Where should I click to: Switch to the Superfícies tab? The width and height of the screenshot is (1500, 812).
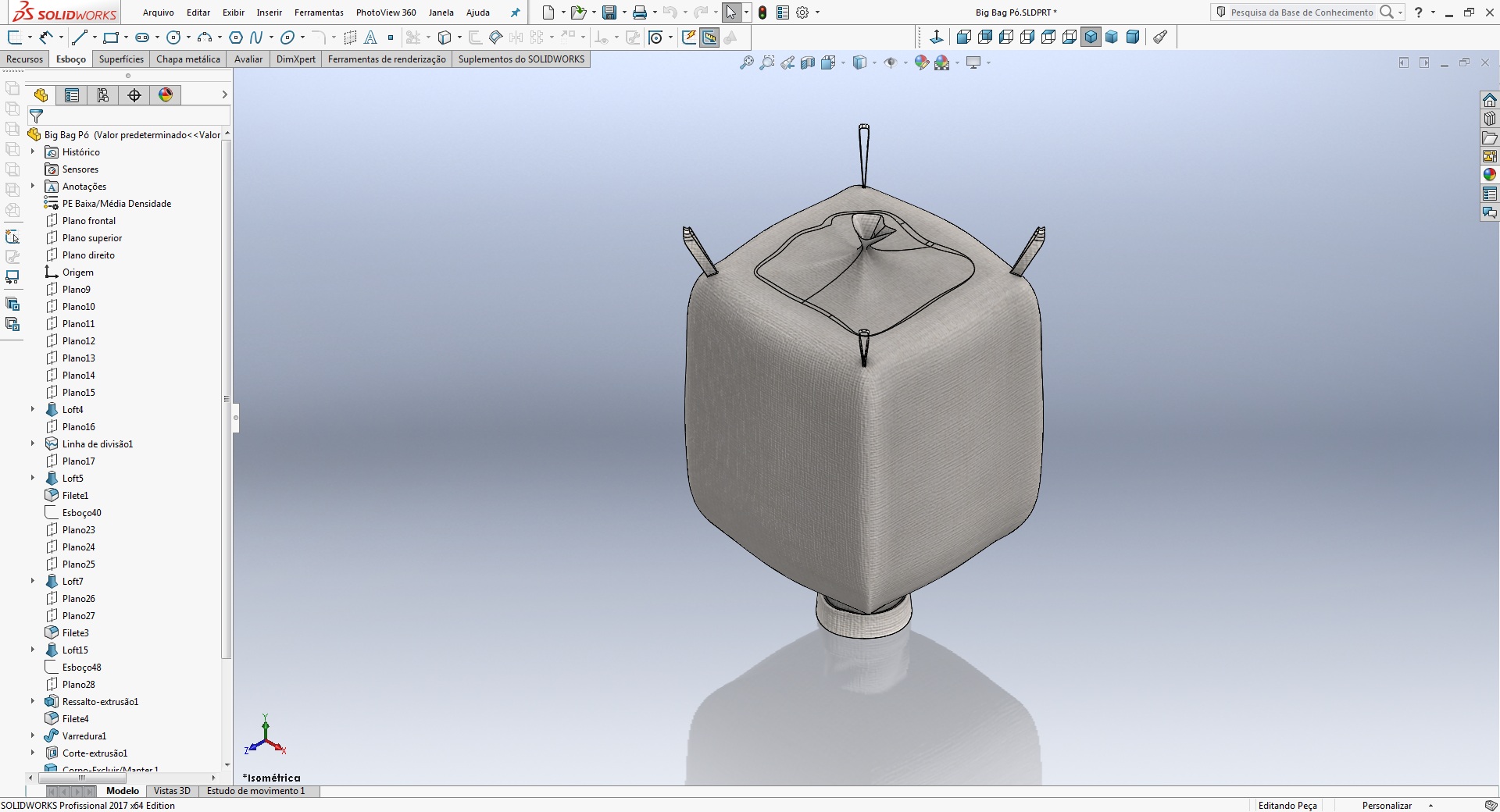(x=121, y=59)
